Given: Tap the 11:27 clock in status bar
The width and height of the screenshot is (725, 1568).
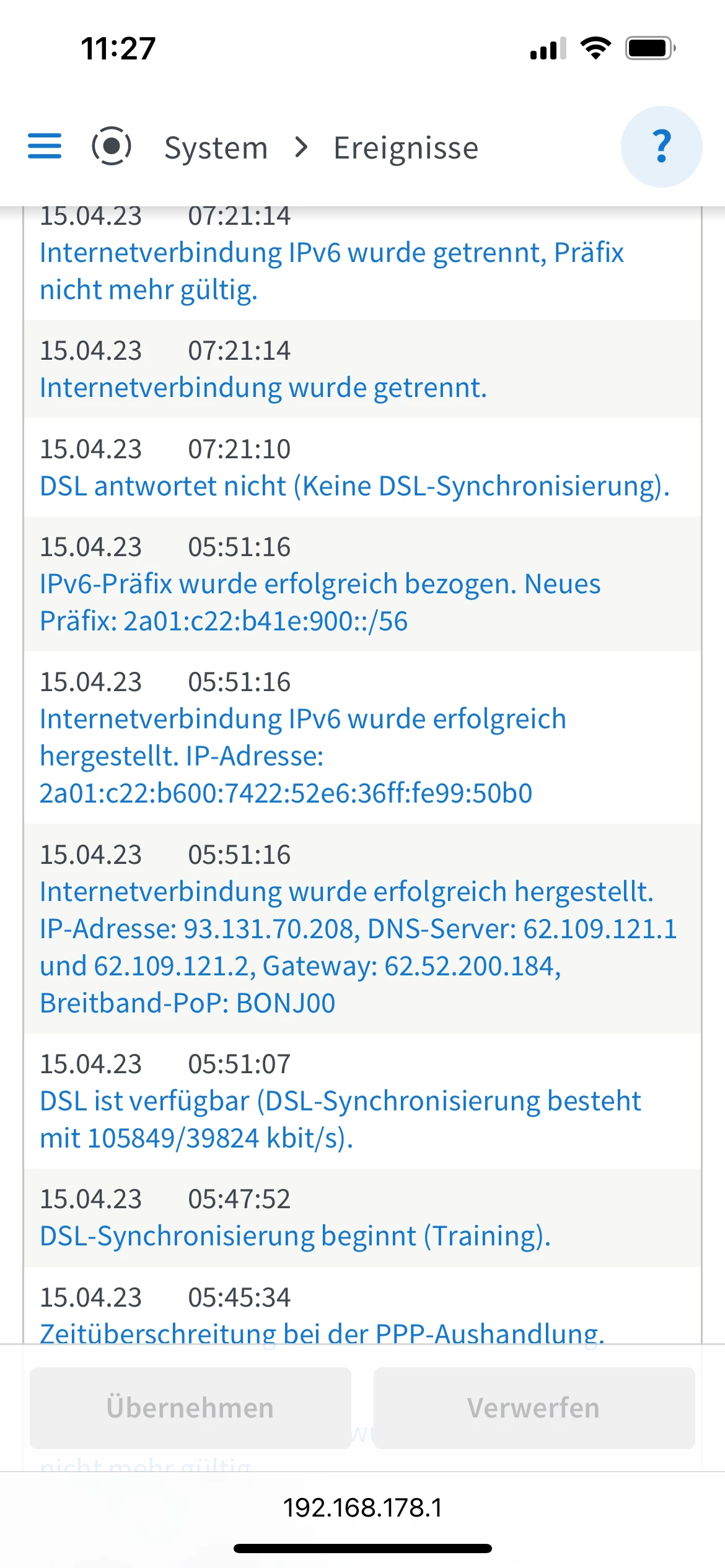Looking at the screenshot, I should pos(118,48).
